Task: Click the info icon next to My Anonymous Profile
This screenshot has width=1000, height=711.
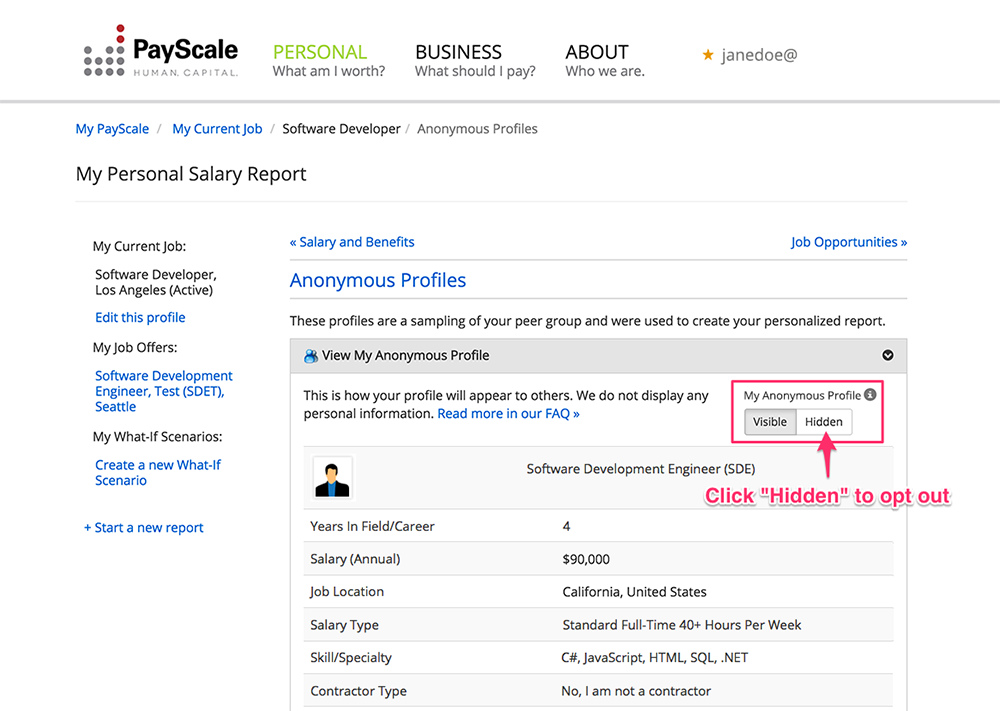Action: pos(870,395)
